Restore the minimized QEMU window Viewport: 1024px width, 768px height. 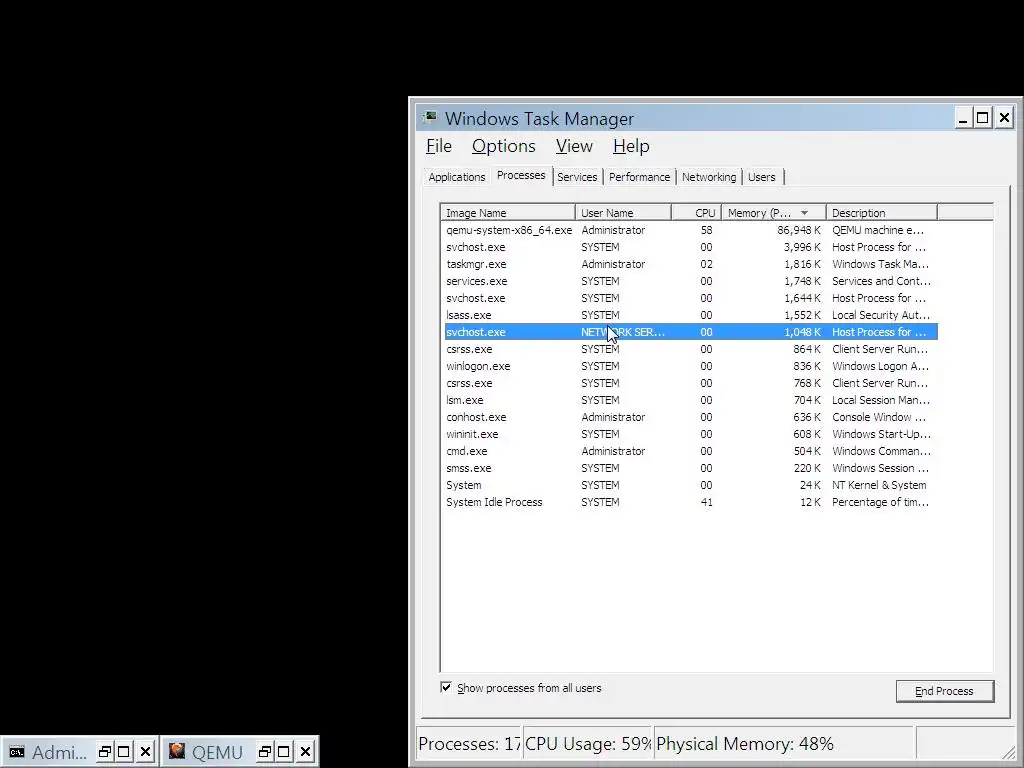pyautogui.click(x=264, y=752)
